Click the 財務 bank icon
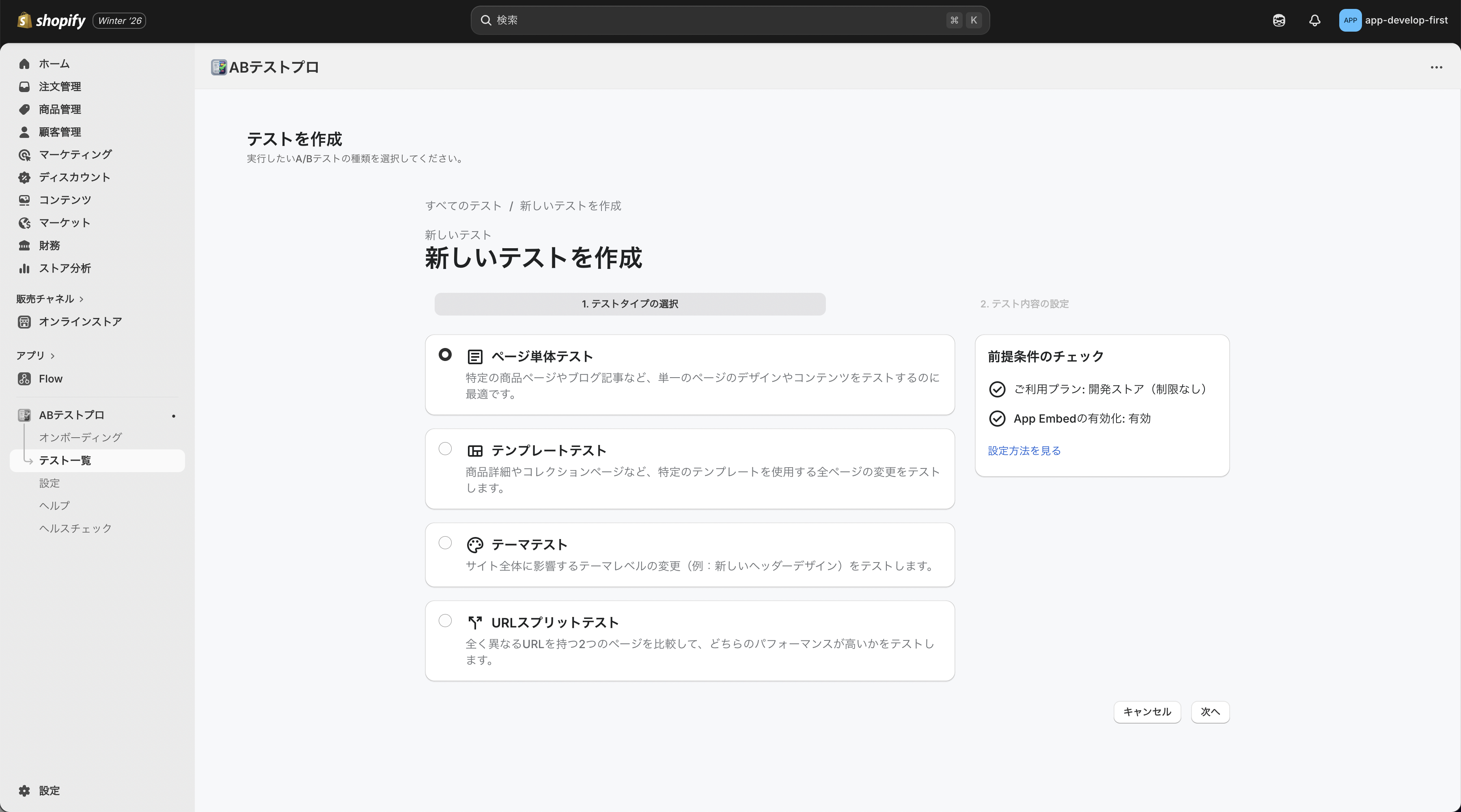Viewport: 1461px width, 812px height. coord(24,245)
